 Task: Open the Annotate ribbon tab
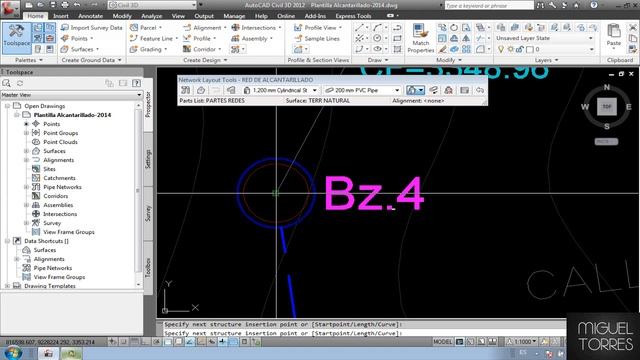(90, 16)
